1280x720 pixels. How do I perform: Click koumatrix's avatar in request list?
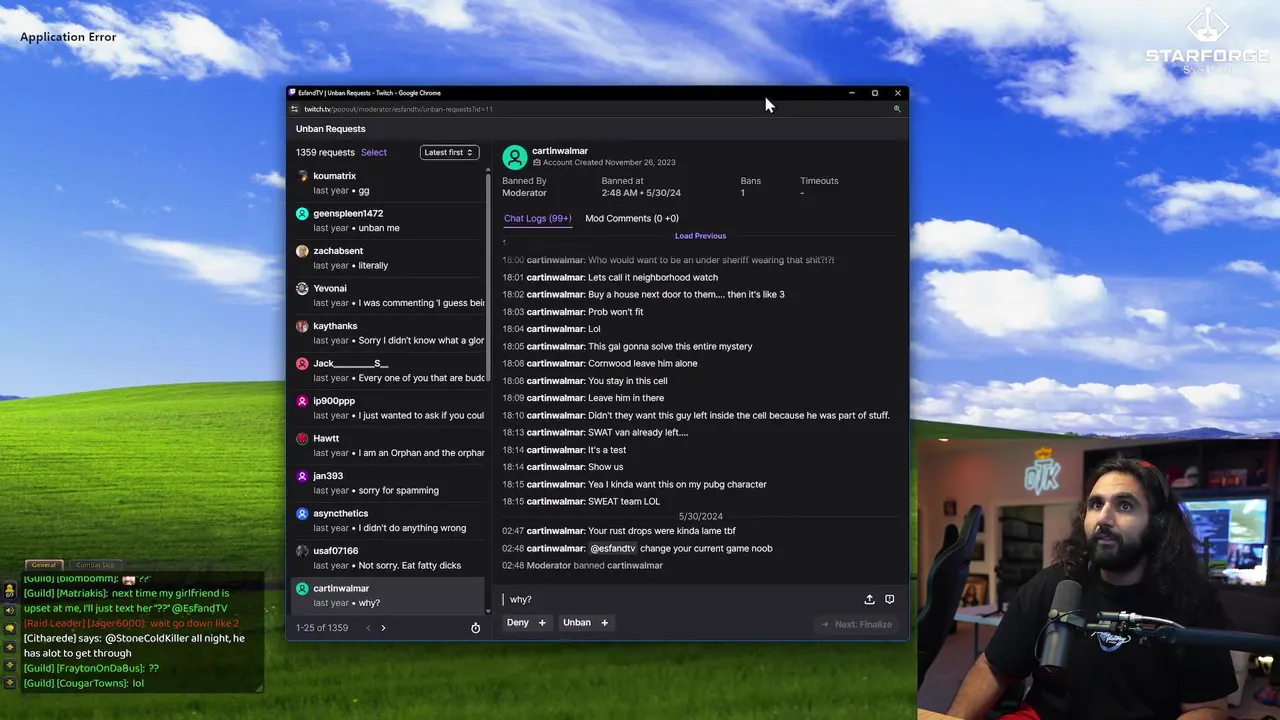click(x=302, y=176)
